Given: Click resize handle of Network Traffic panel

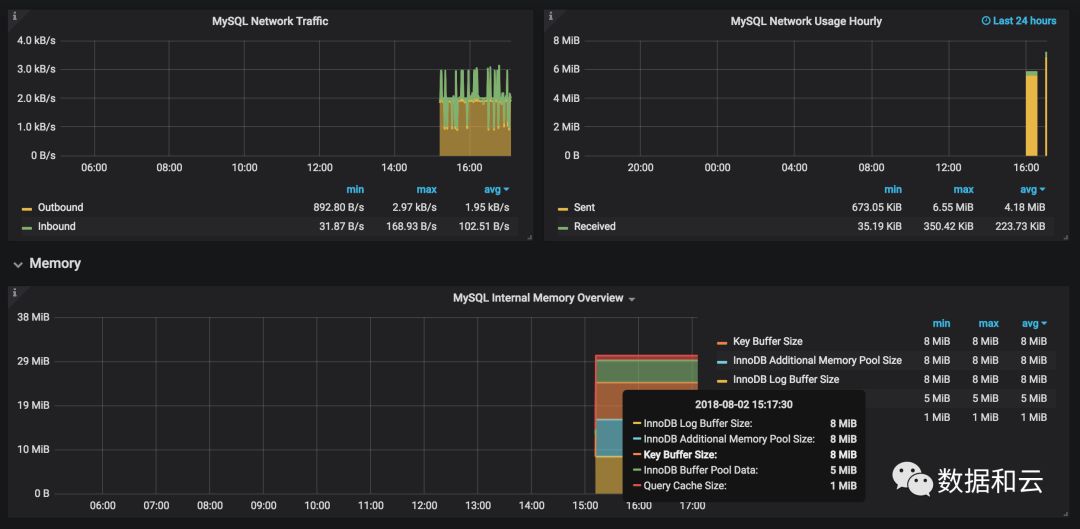Looking at the screenshot, I should [529, 237].
